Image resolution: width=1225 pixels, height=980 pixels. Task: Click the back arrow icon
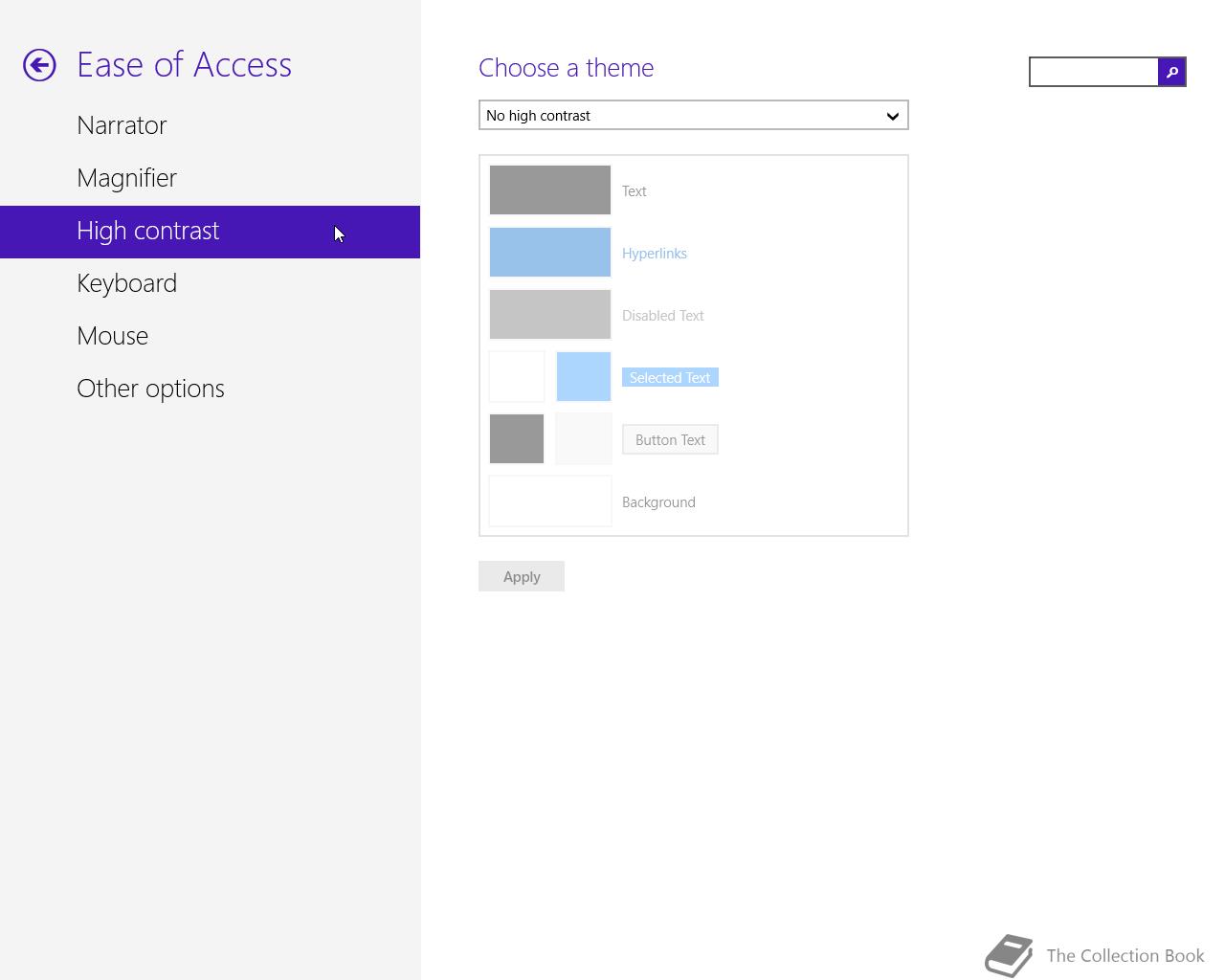(39, 65)
